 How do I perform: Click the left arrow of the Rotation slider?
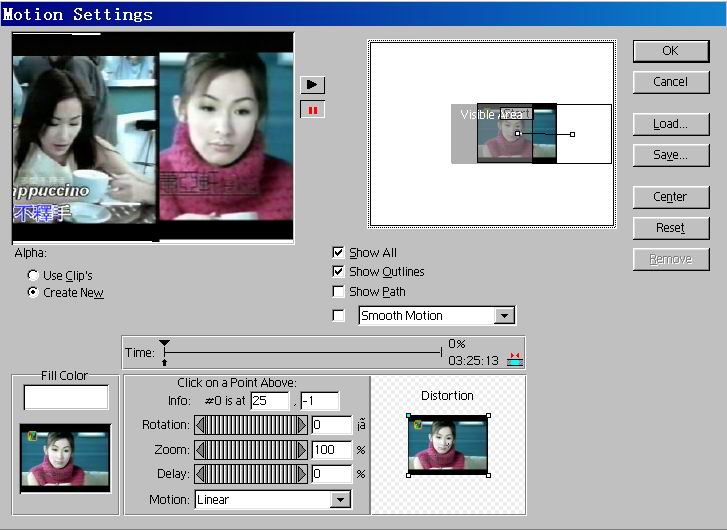click(200, 425)
